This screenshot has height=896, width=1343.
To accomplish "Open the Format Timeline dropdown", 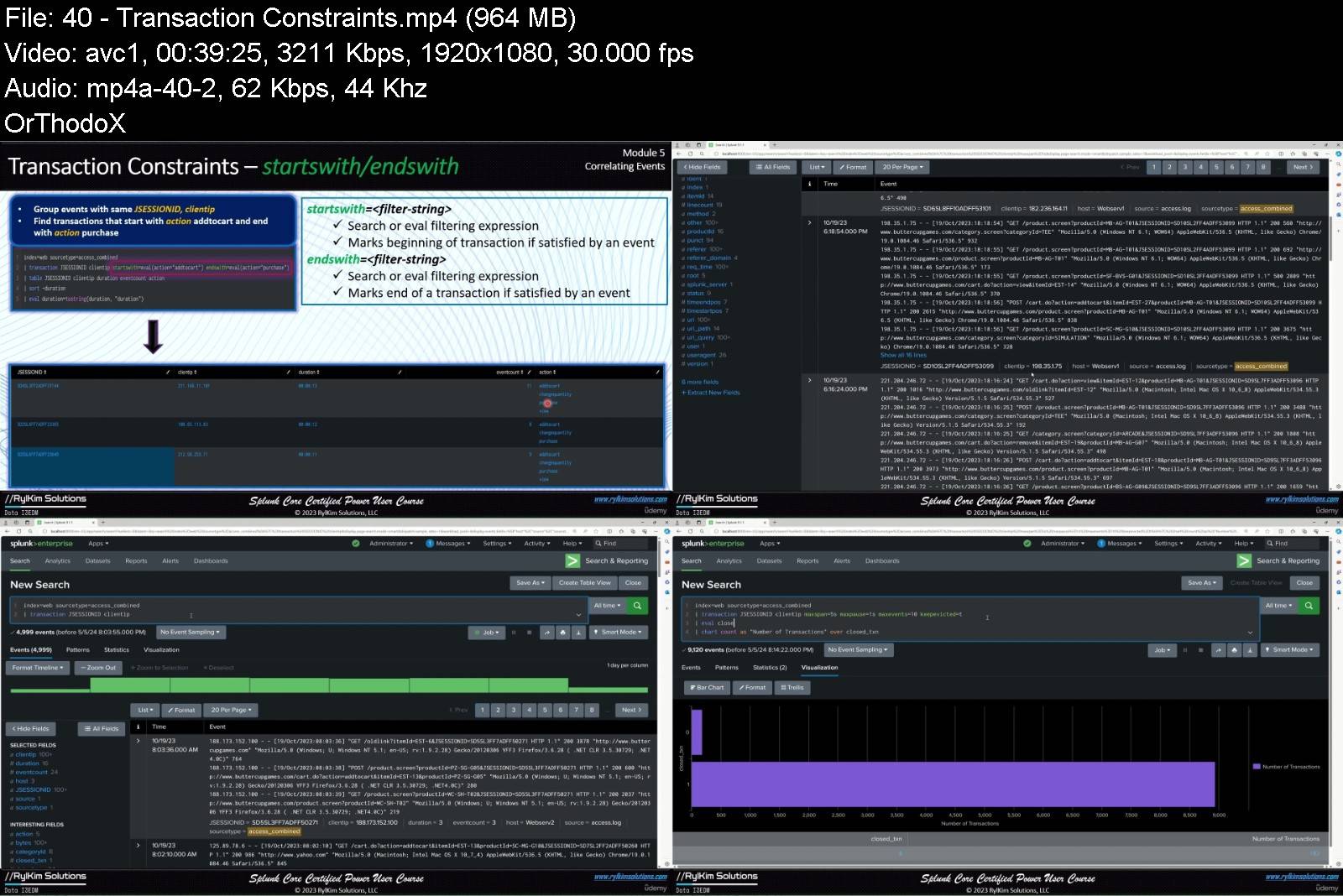I will point(38,668).
